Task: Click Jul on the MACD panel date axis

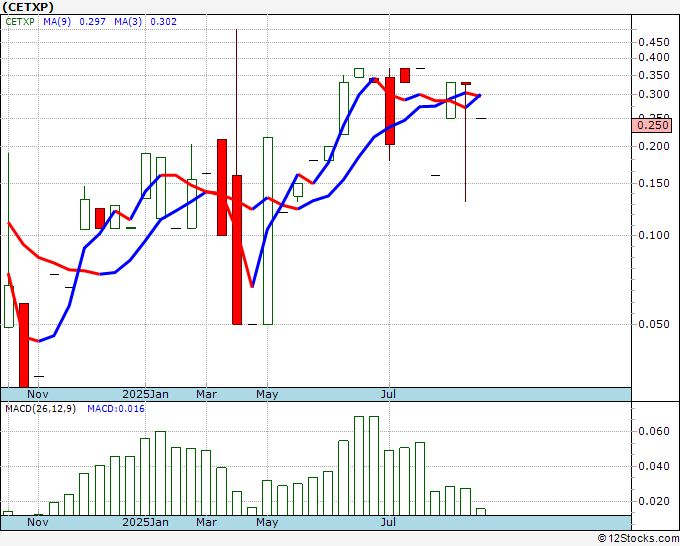Action: pos(389,522)
